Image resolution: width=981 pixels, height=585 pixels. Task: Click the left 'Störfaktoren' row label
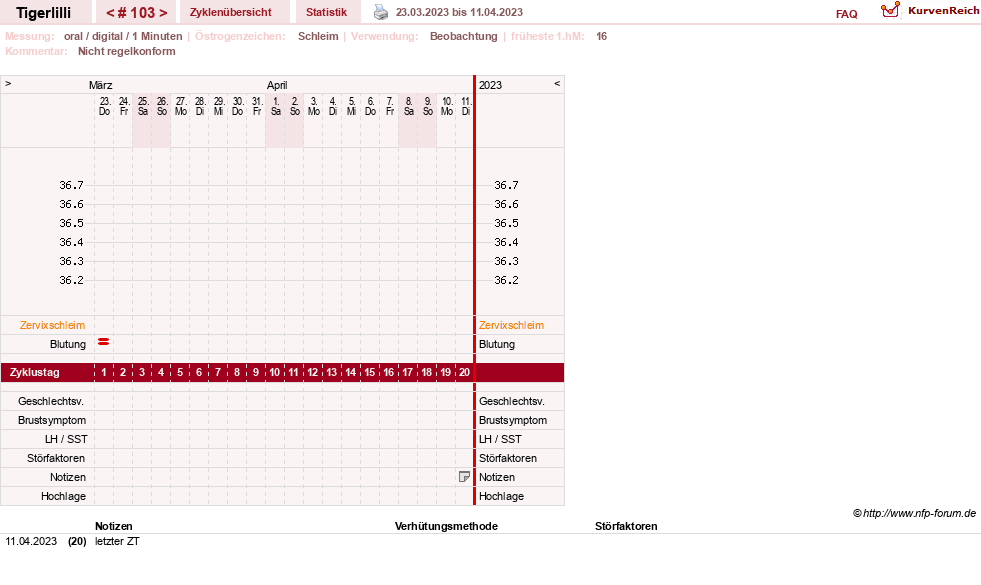[x=56, y=458]
